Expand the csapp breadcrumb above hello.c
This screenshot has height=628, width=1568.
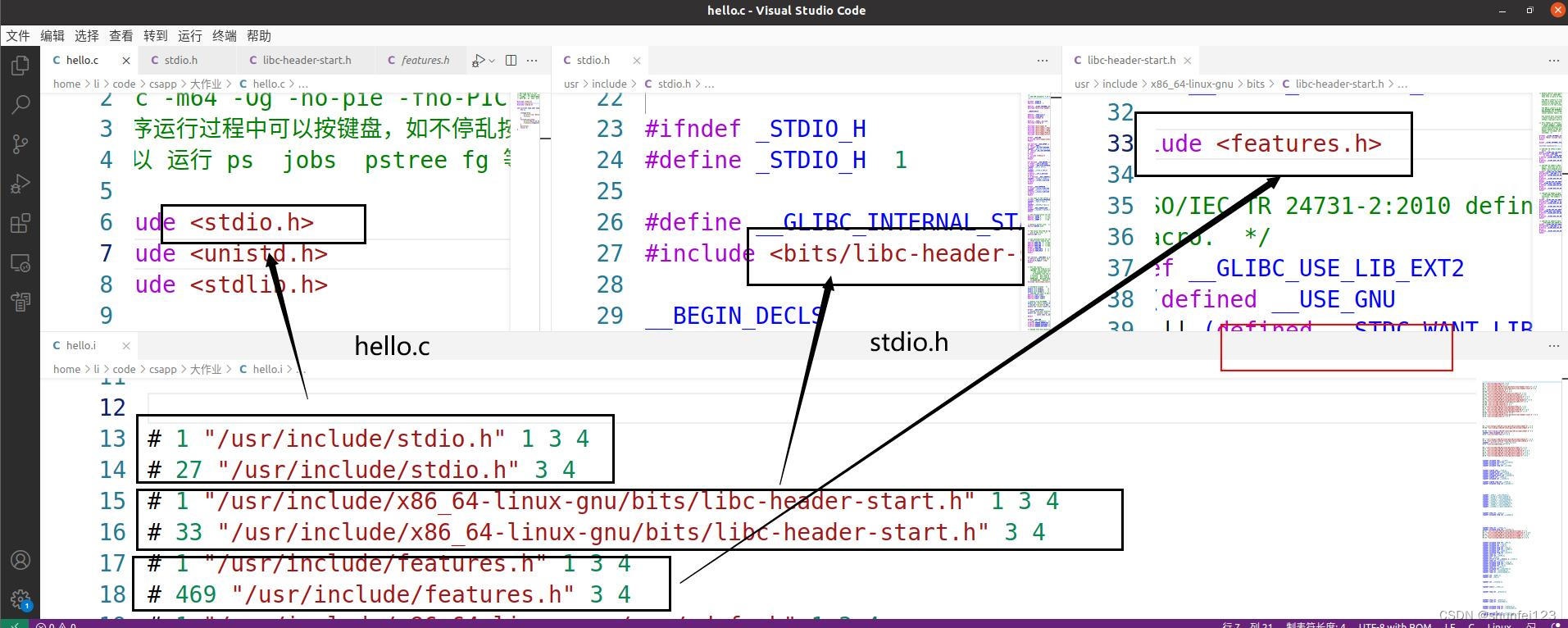pos(163,84)
